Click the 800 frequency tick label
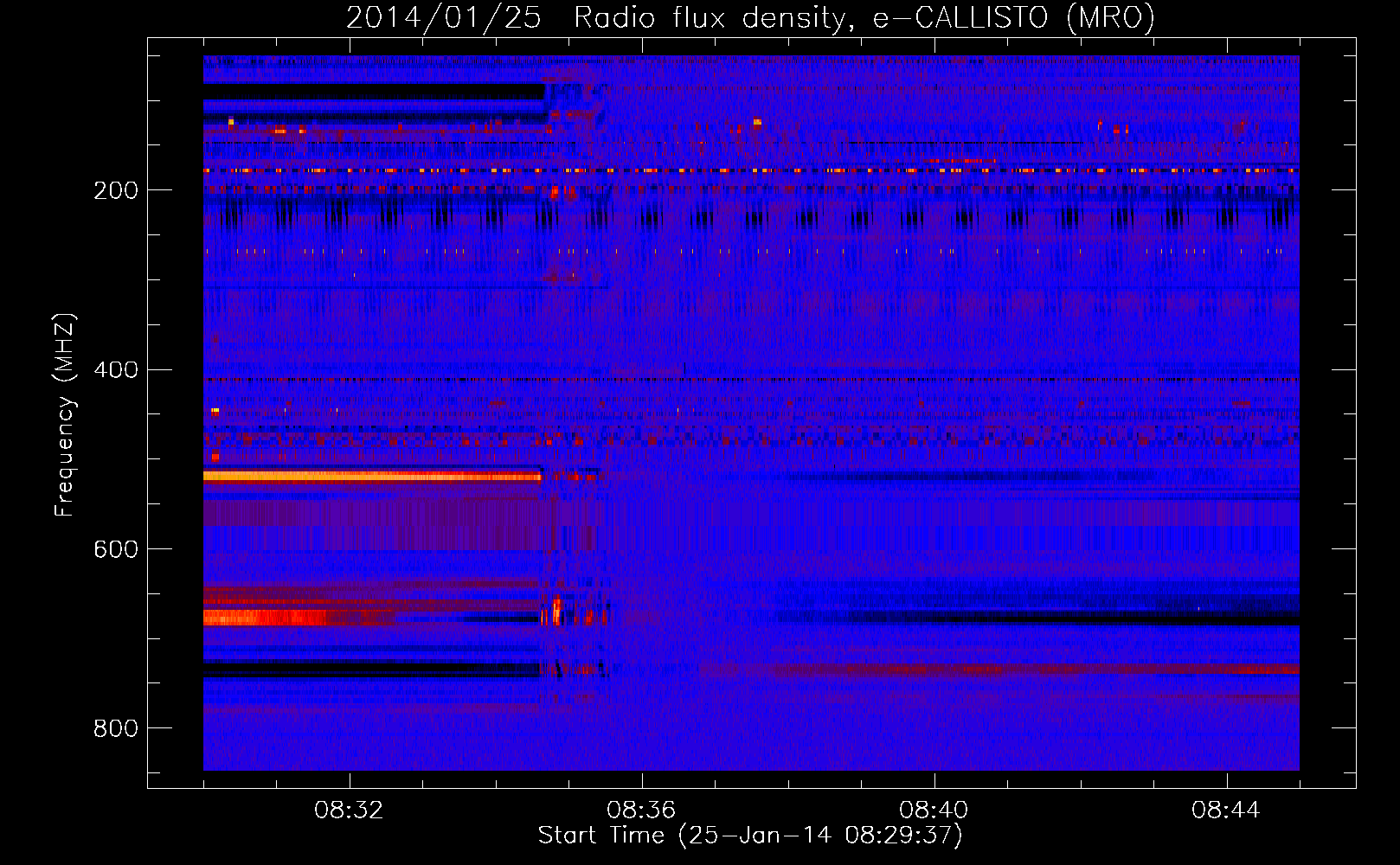1400x865 pixels. [x=116, y=728]
